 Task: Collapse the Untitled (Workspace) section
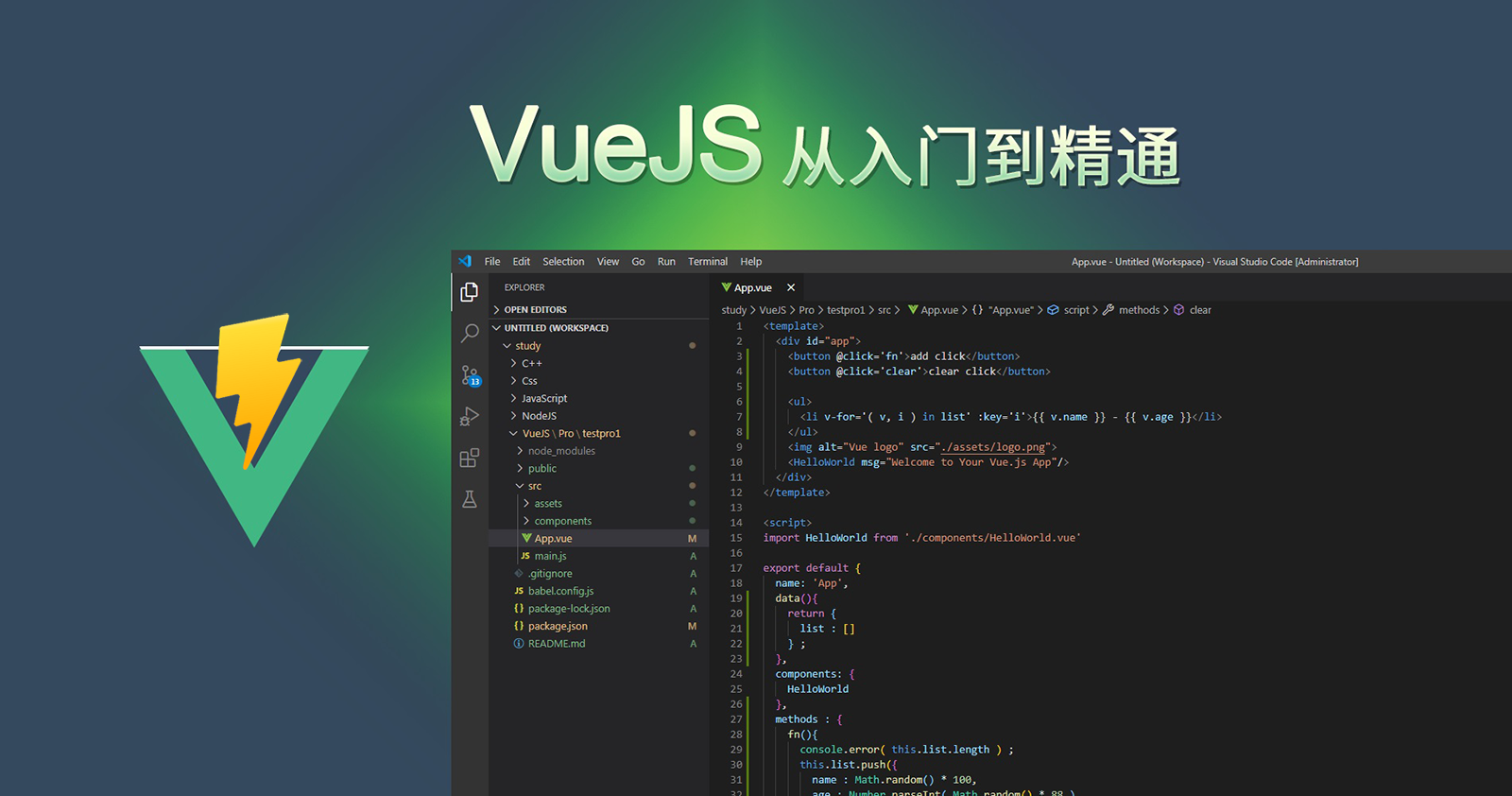tap(598, 328)
